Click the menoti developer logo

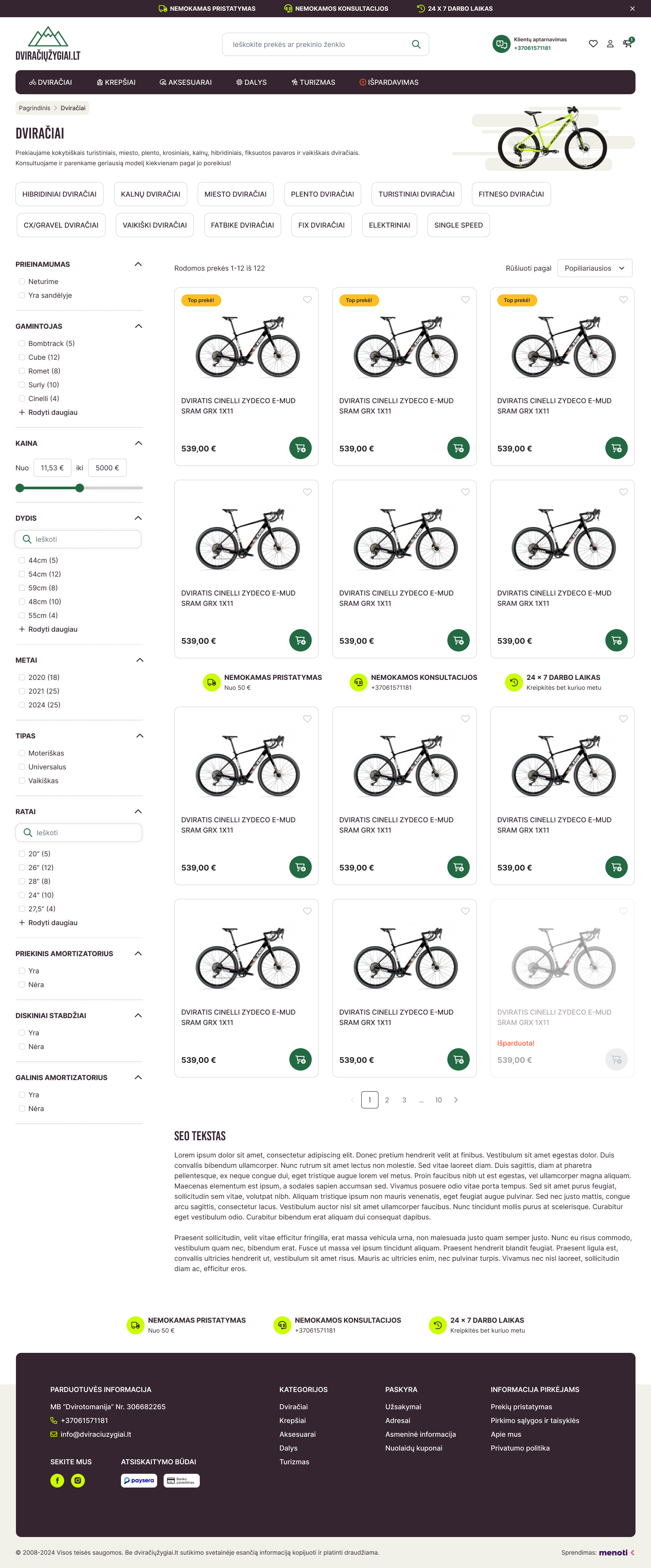click(x=616, y=1552)
